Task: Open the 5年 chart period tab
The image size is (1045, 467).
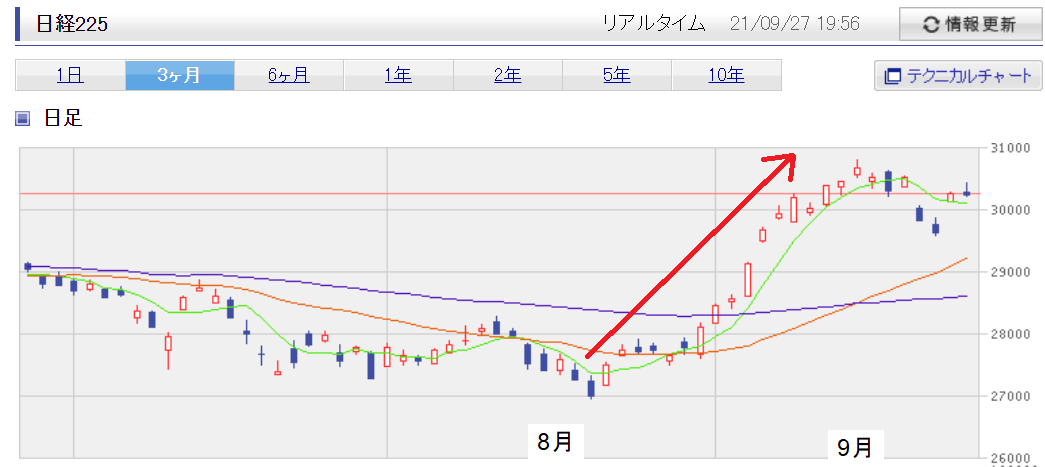Action: tap(617, 75)
